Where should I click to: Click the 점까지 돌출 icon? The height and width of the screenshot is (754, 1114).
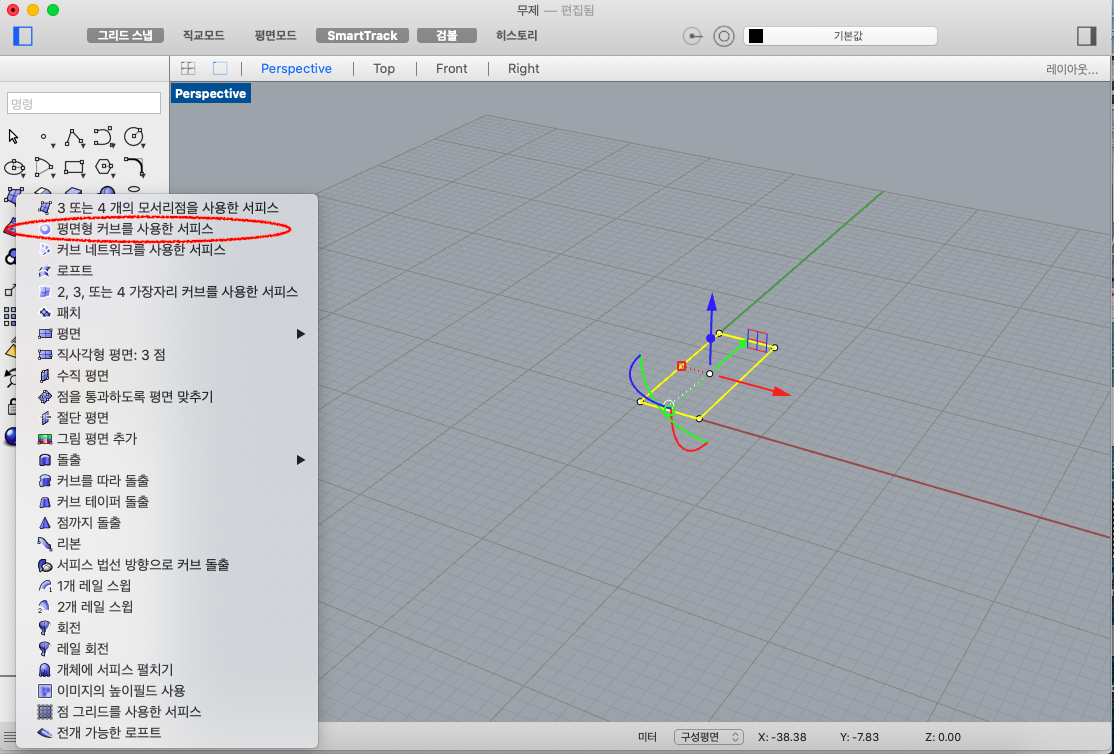45,523
